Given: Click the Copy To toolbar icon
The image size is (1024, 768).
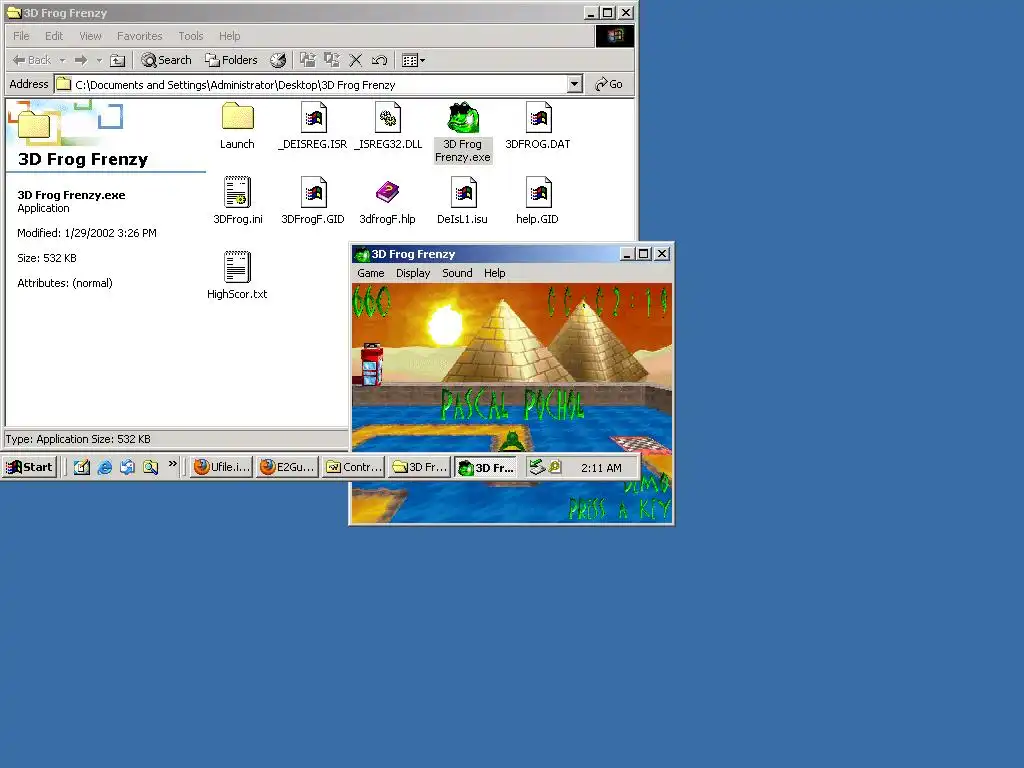Looking at the screenshot, I should pyautogui.click(x=332, y=61).
